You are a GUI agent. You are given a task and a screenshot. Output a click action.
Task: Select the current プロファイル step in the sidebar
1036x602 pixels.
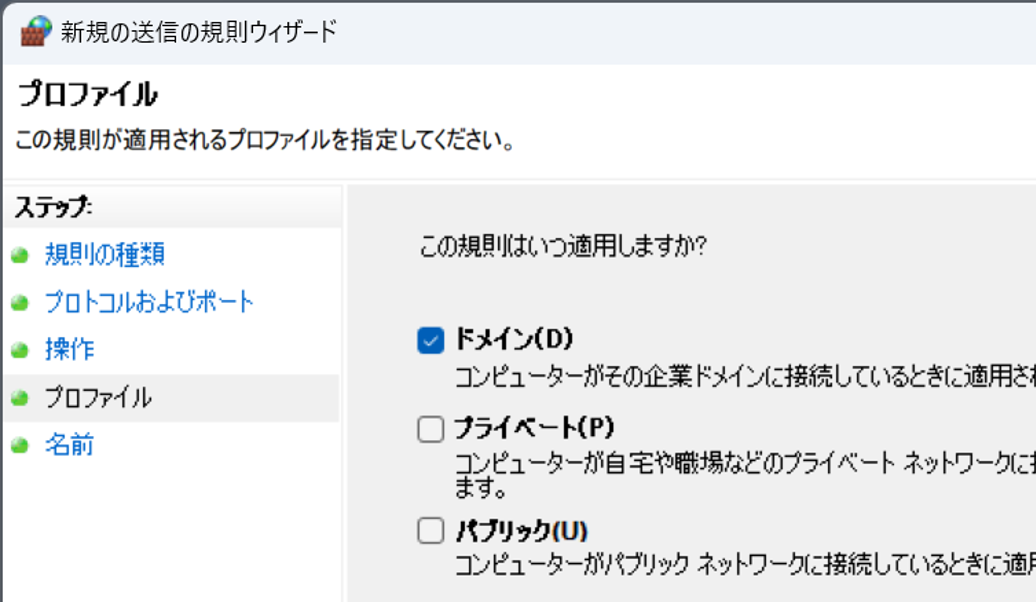[x=98, y=398]
